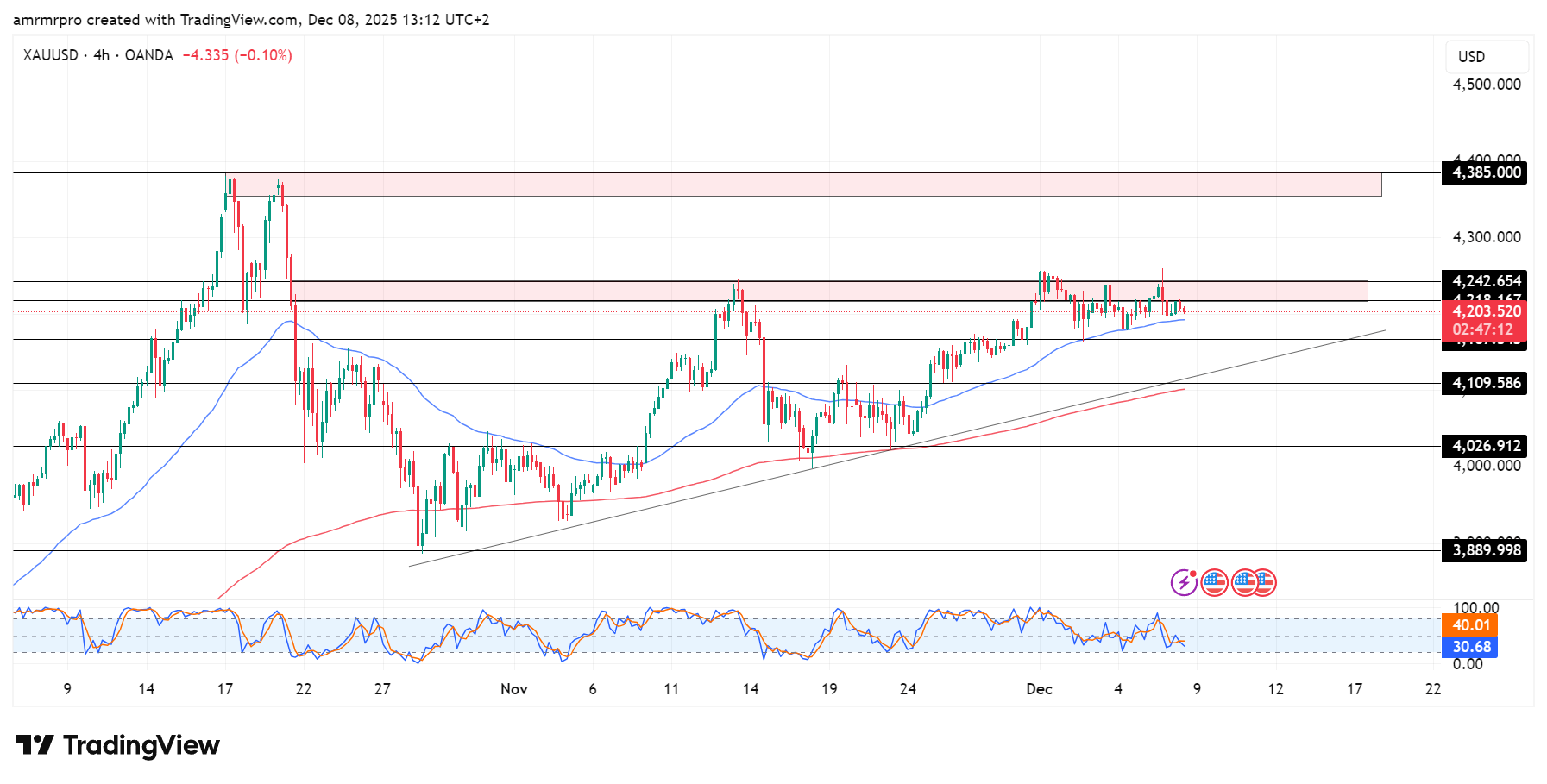Click the red current price 4,203.520 label
Screen dimensions: 1547x784
(x=1486, y=312)
